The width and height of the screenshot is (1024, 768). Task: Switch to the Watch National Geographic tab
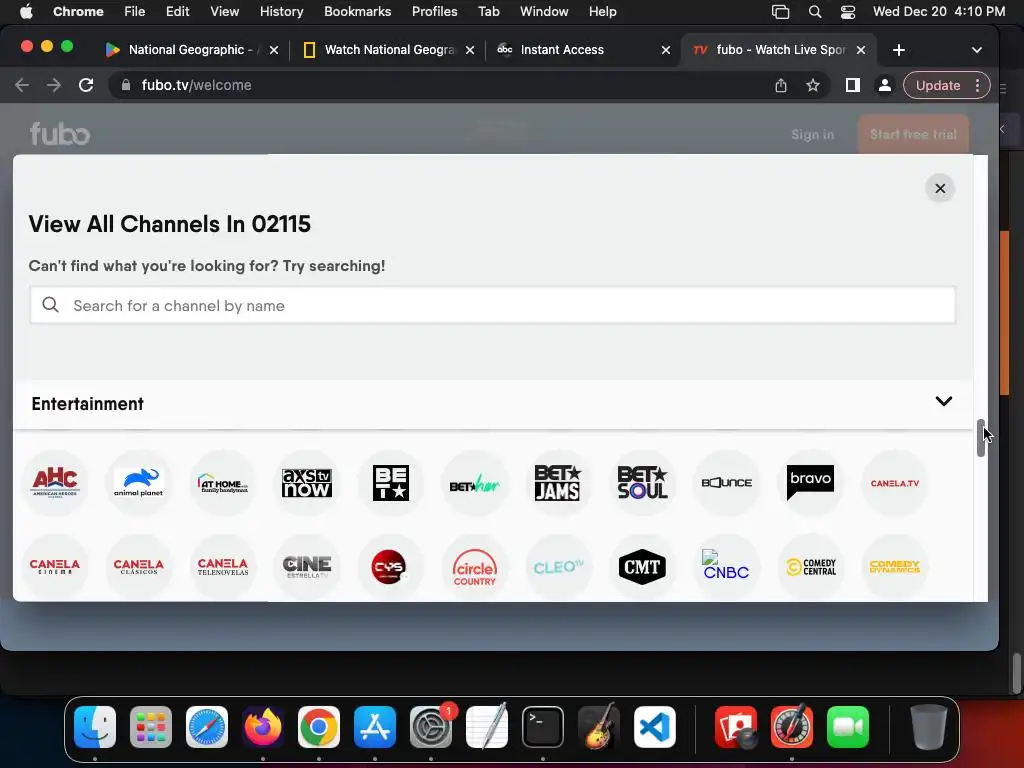tap(389, 50)
